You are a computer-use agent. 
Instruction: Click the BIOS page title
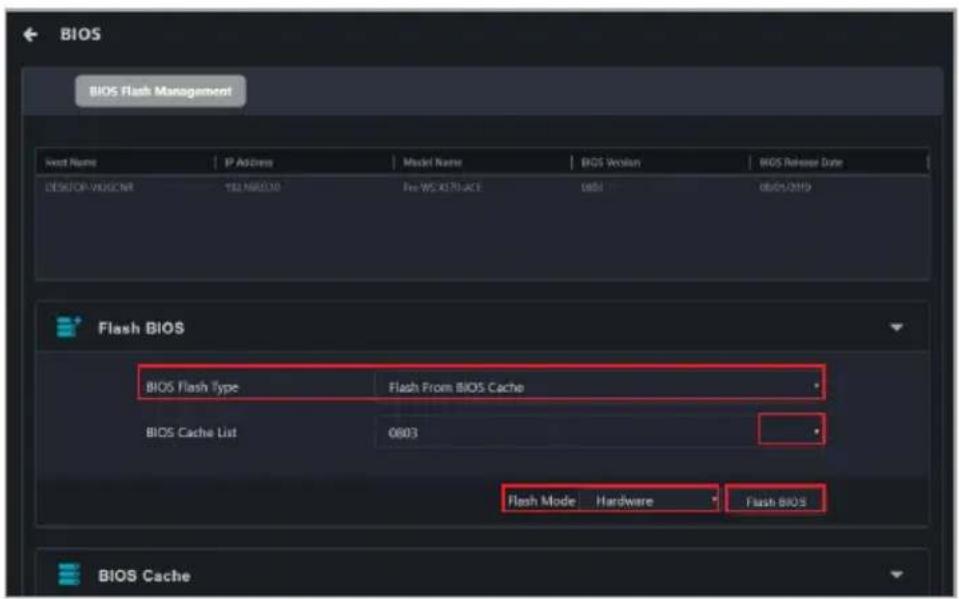tap(80, 34)
